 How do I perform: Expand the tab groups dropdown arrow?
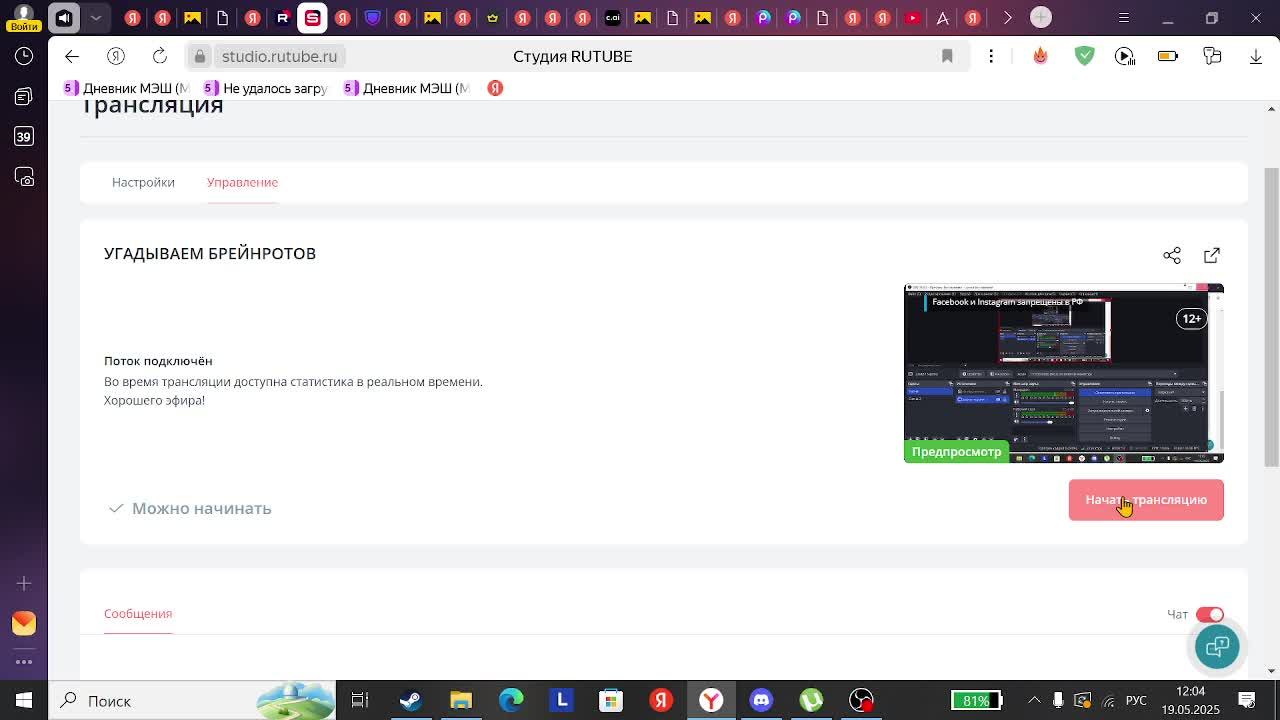coord(96,18)
